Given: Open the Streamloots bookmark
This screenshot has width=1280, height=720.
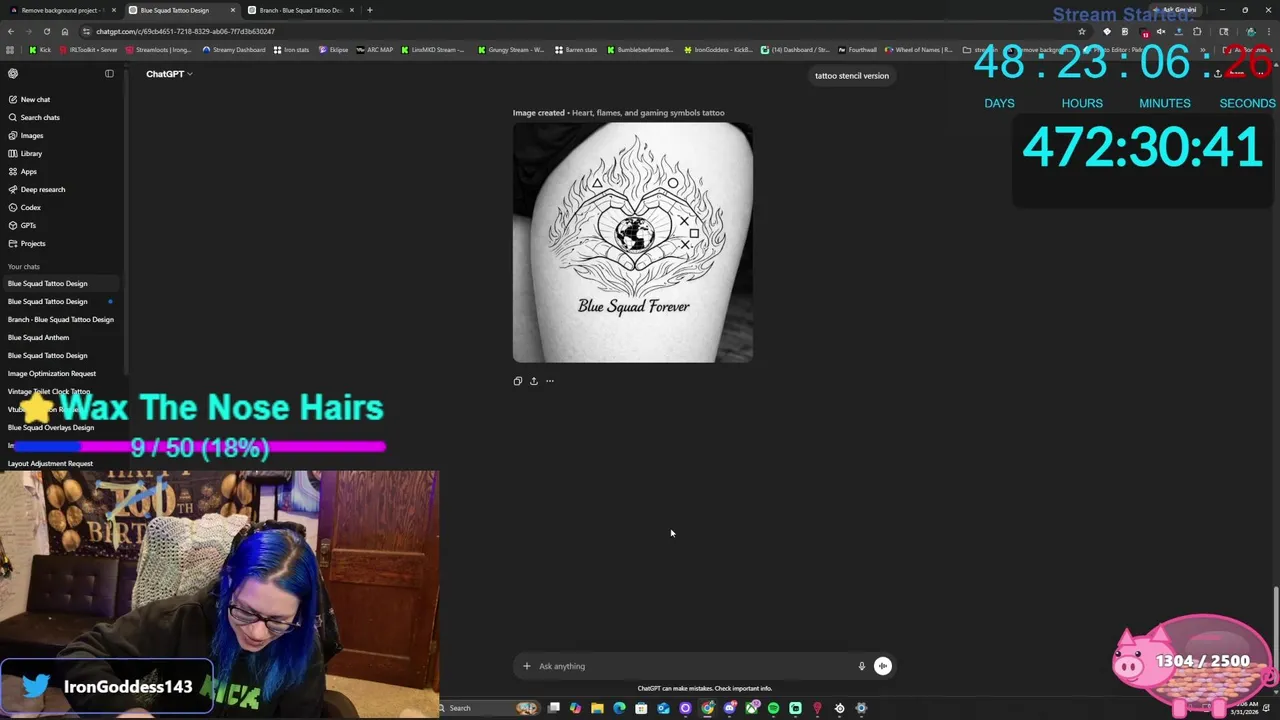Looking at the screenshot, I should (x=158, y=49).
